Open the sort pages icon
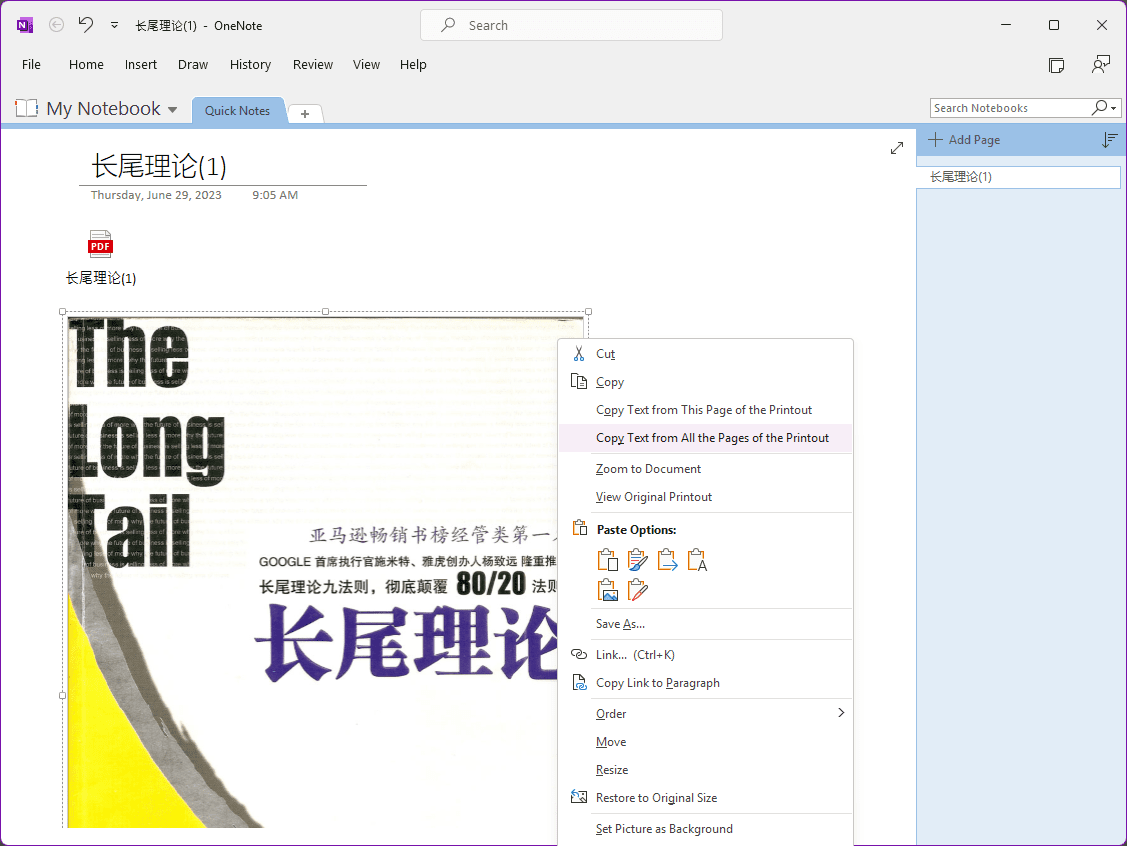The image size is (1127, 846). (1109, 140)
